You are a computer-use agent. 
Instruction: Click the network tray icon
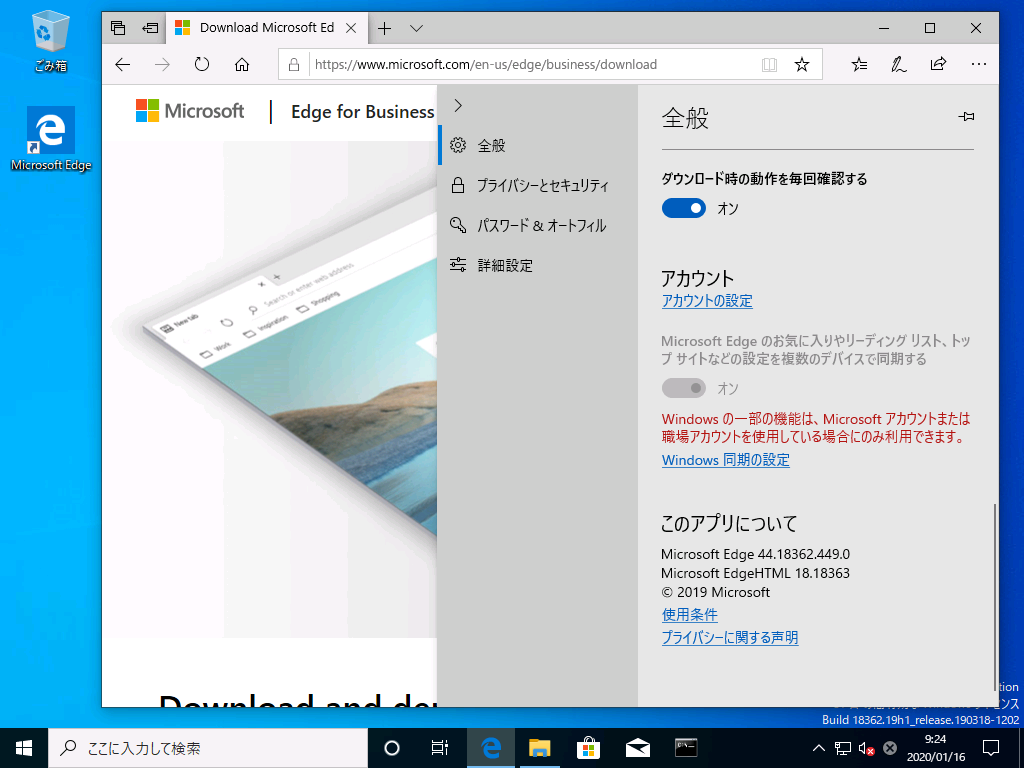tap(842, 748)
